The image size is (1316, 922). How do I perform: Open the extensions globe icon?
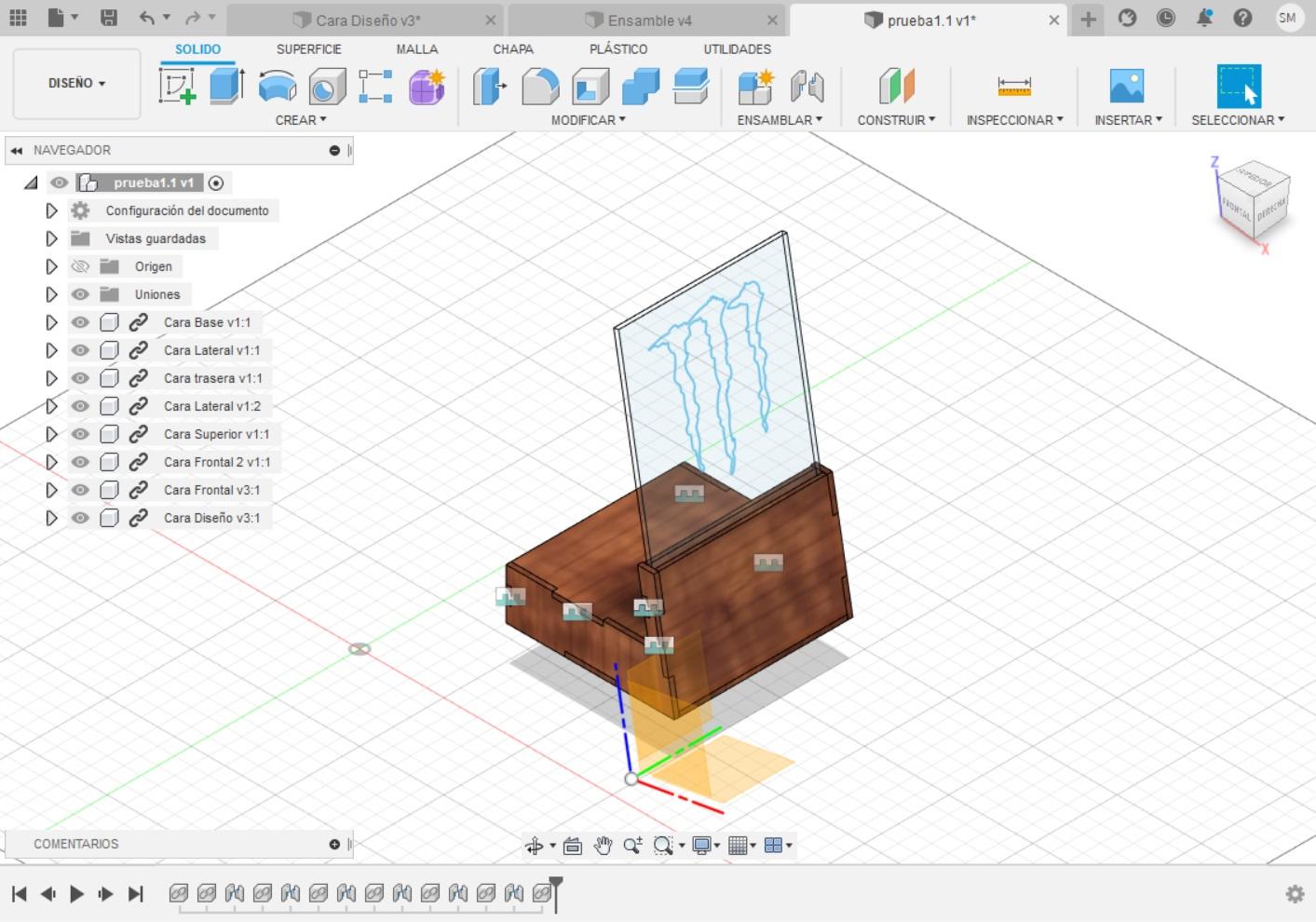(1127, 18)
